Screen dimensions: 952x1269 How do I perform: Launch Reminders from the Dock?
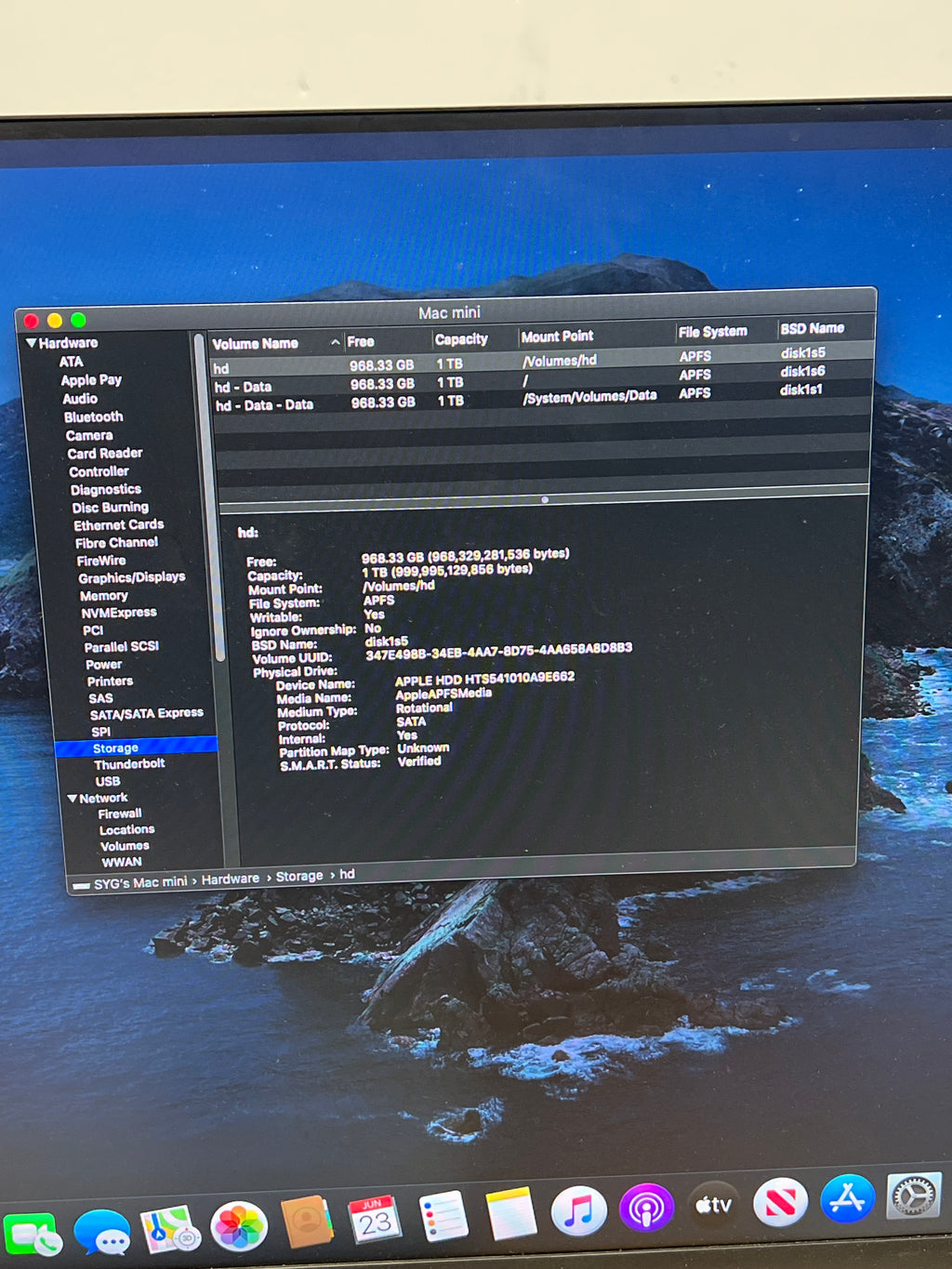click(x=443, y=1215)
